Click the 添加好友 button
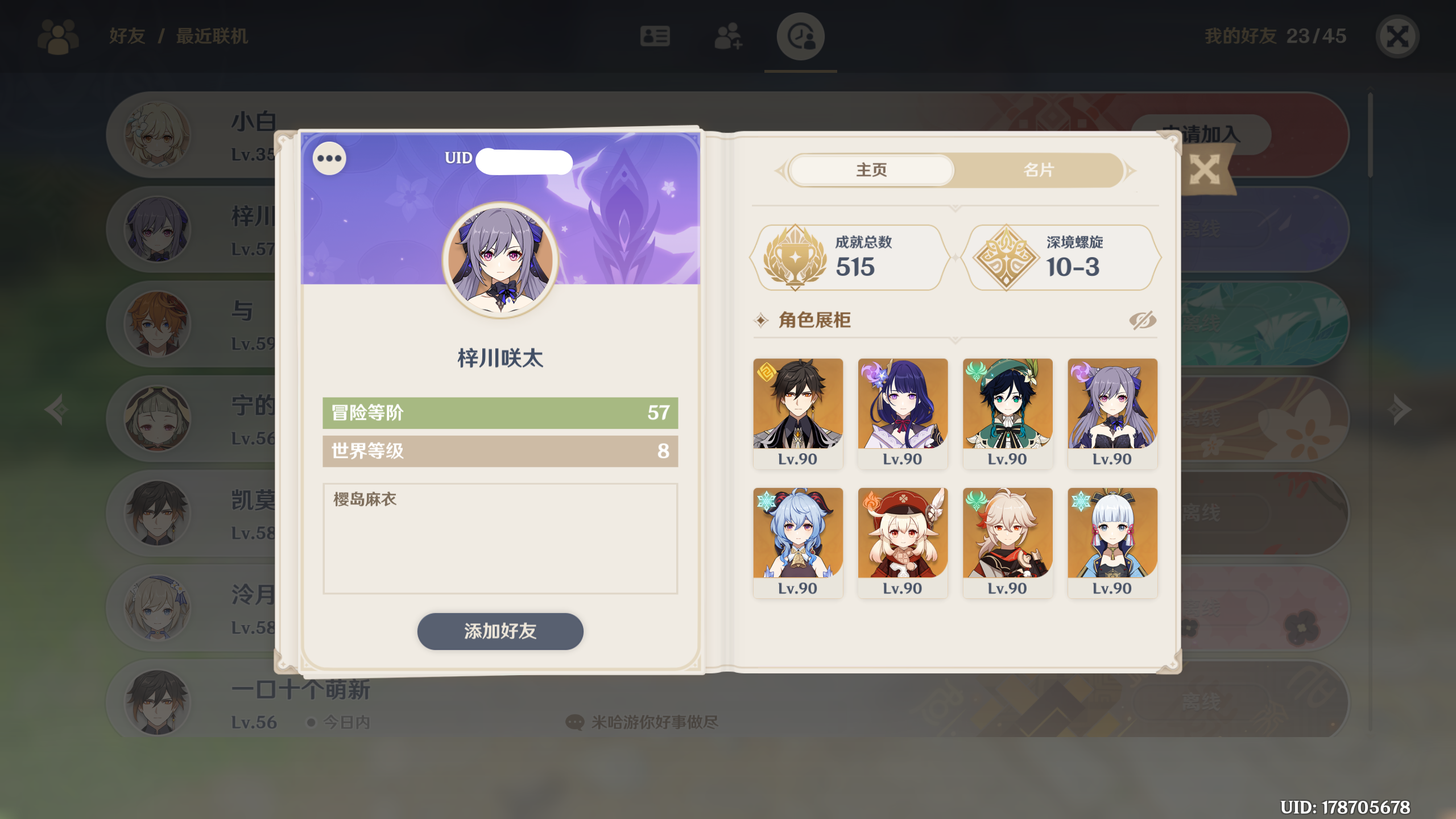 500,631
